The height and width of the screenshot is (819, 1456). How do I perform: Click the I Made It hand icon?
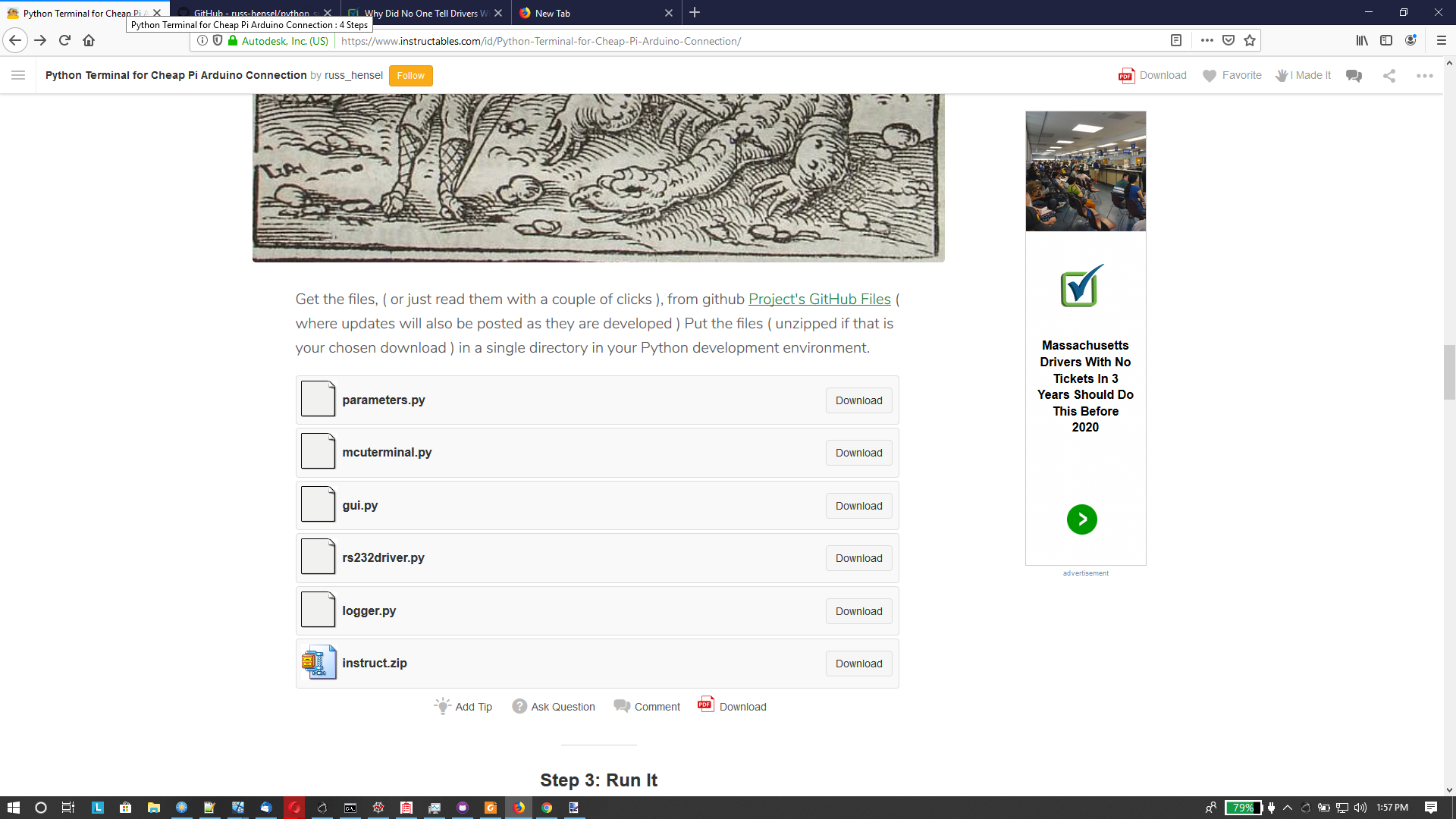(x=1282, y=75)
